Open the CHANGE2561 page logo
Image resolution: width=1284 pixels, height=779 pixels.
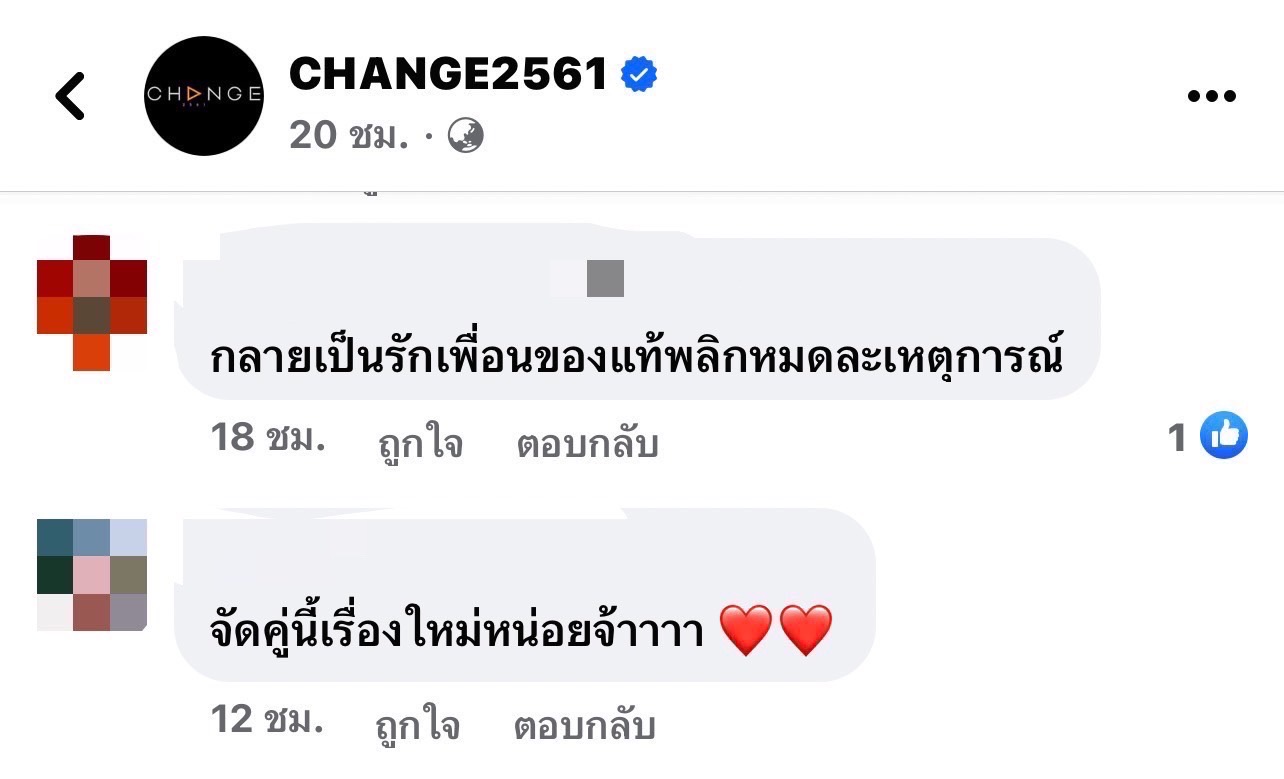click(204, 96)
